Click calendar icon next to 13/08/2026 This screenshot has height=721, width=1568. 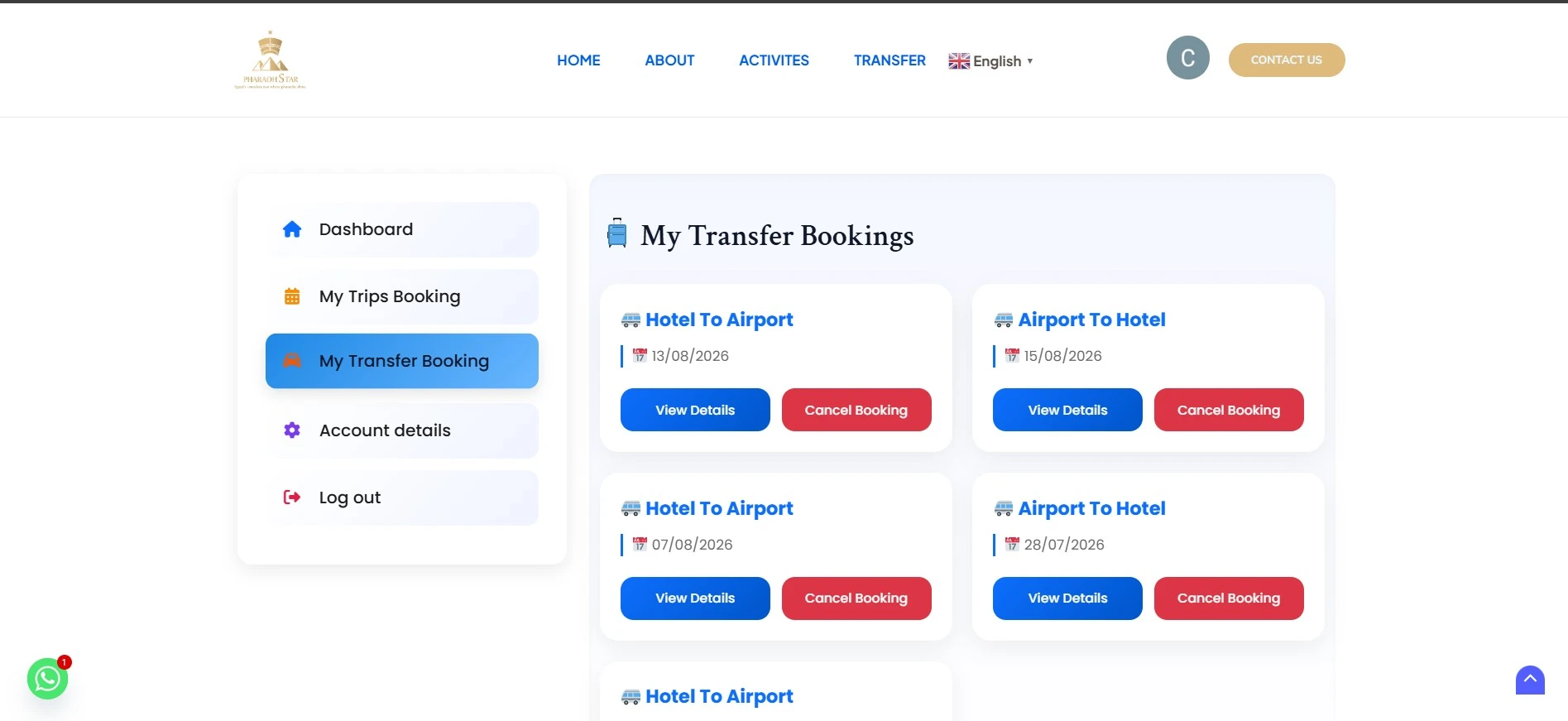[x=640, y=356]
